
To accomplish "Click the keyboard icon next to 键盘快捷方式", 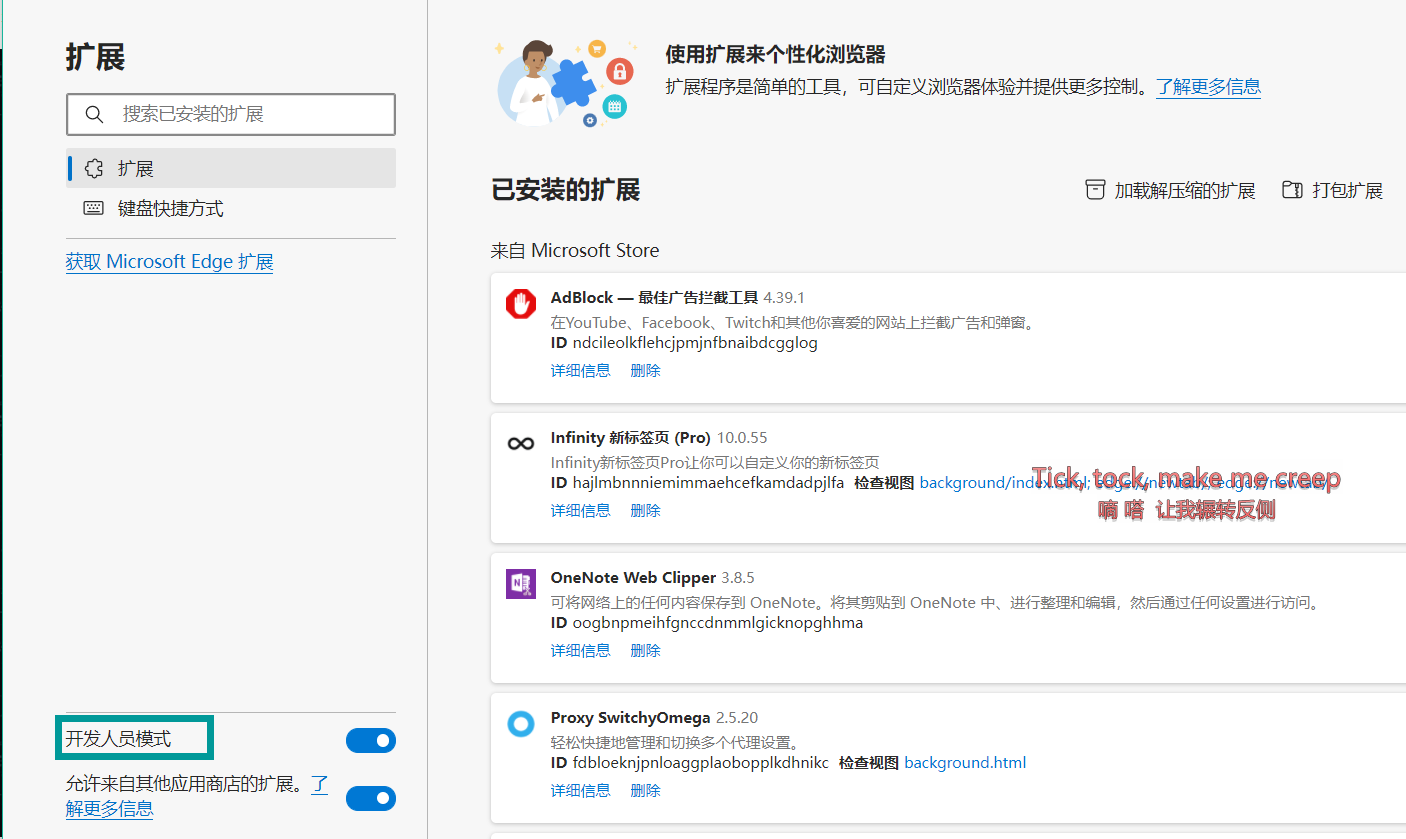I will click(93, 207).
